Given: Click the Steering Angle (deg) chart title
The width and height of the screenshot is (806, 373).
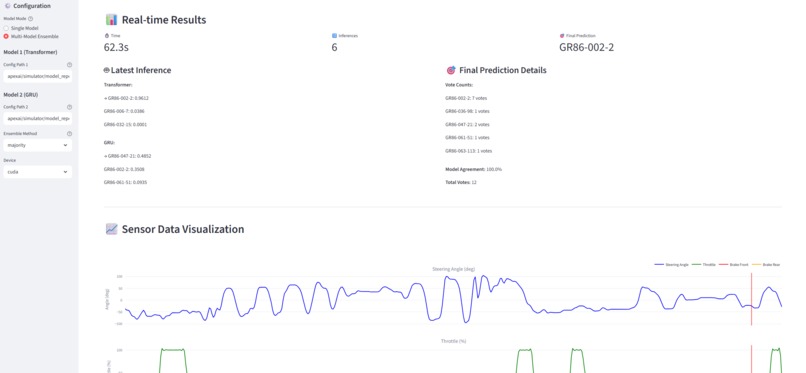Looking at the screenshot, I should [x=453, y=269].
